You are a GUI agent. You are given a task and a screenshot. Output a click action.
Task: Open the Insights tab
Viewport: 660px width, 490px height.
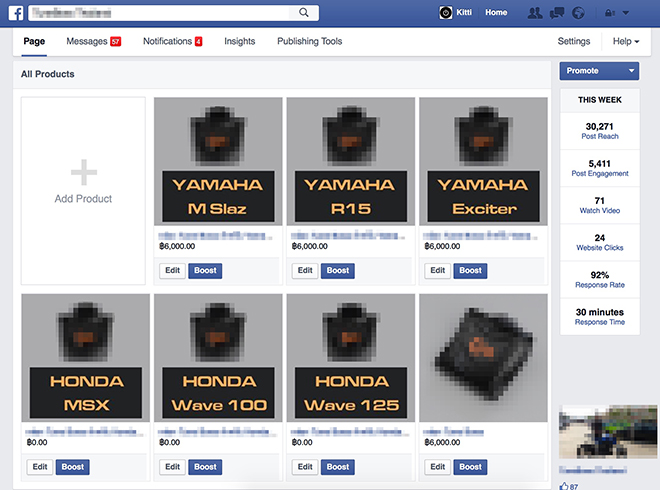pyautogui.click(x=240, y=41)
